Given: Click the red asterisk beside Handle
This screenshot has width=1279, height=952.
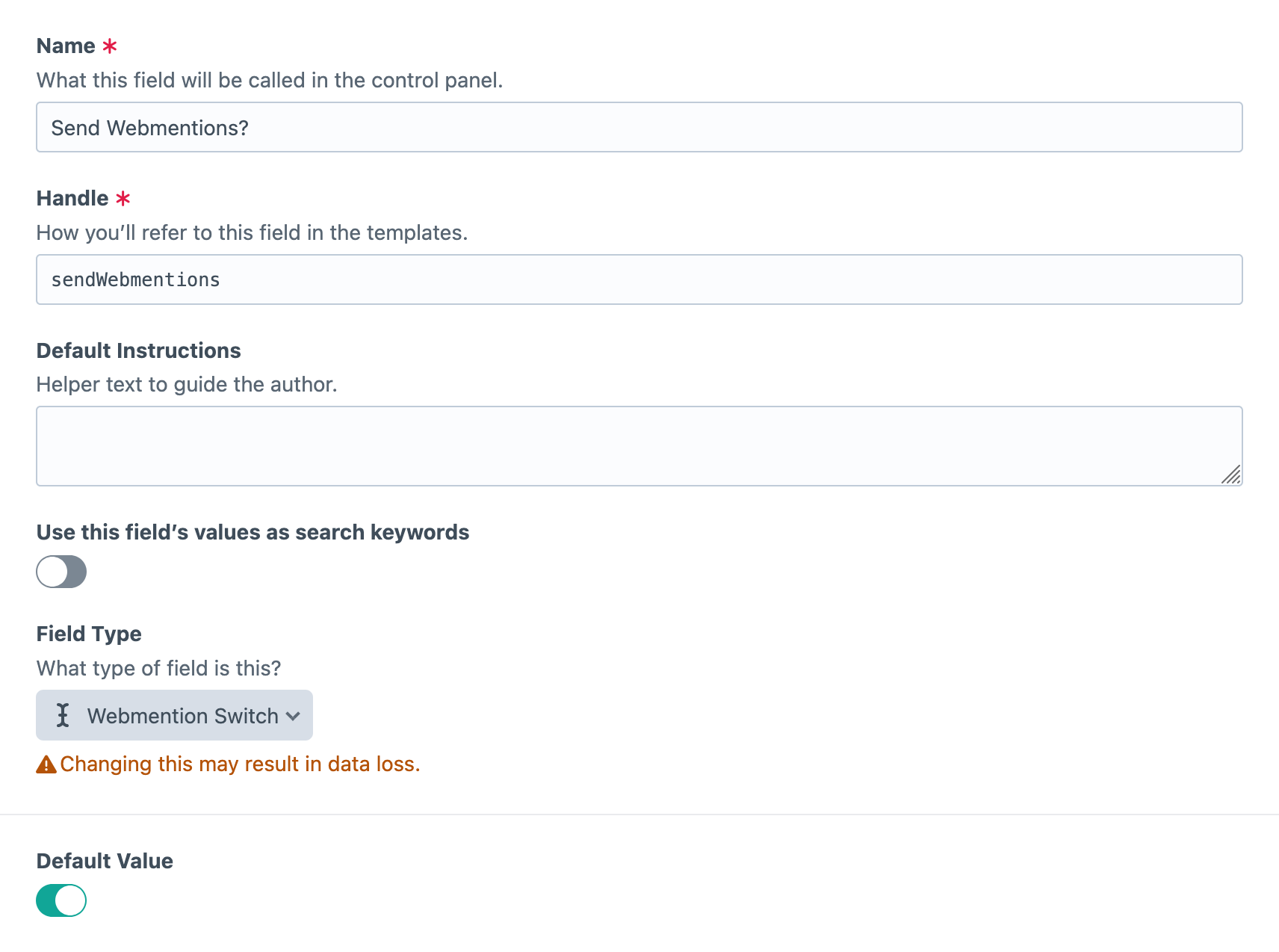Looking at the screenshot, I should [123, 199].
